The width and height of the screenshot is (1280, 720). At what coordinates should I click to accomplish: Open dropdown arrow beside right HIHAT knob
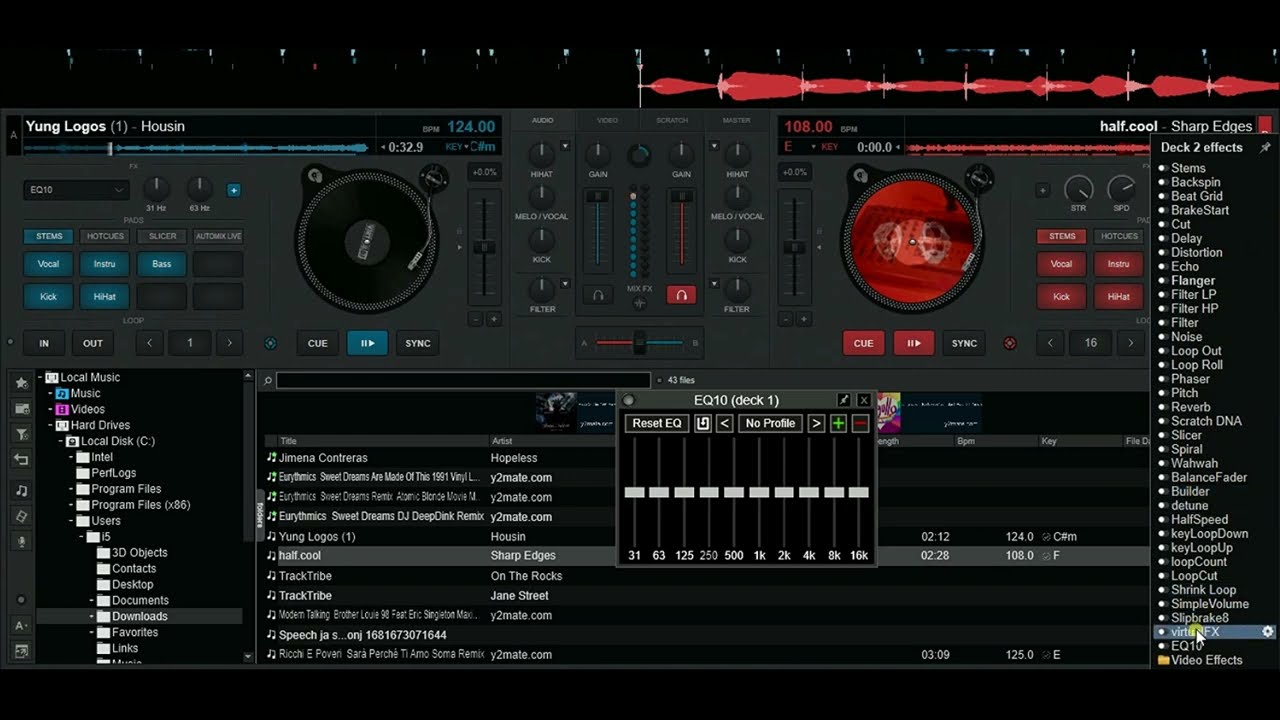(714, 146)
